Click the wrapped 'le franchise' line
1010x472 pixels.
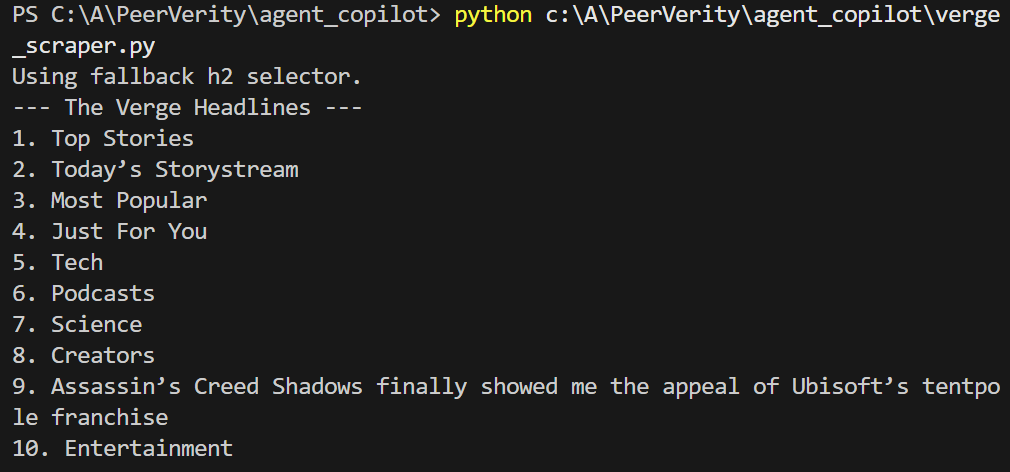[x=90, y=417]
